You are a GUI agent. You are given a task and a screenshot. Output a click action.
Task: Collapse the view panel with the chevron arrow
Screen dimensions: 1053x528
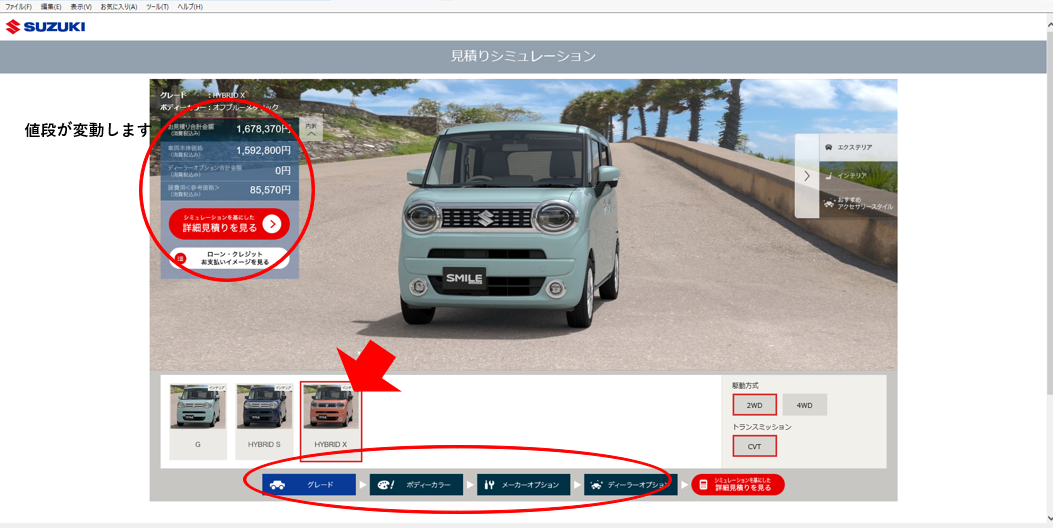click(807, 176)
